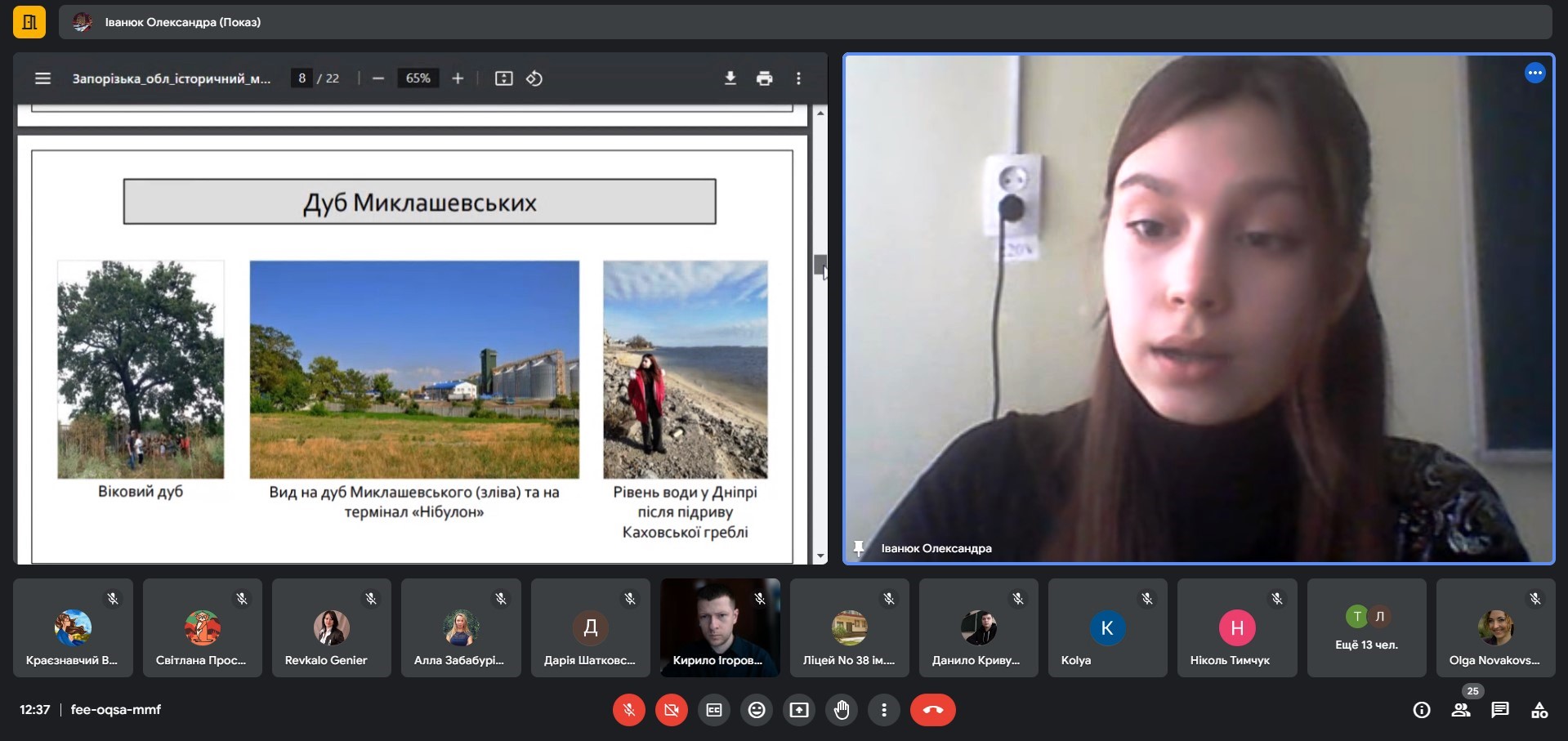The width and height of the screenshot is (1568, 741).
Task: Rotate the PDF page
Action: (x=534, y=78)
